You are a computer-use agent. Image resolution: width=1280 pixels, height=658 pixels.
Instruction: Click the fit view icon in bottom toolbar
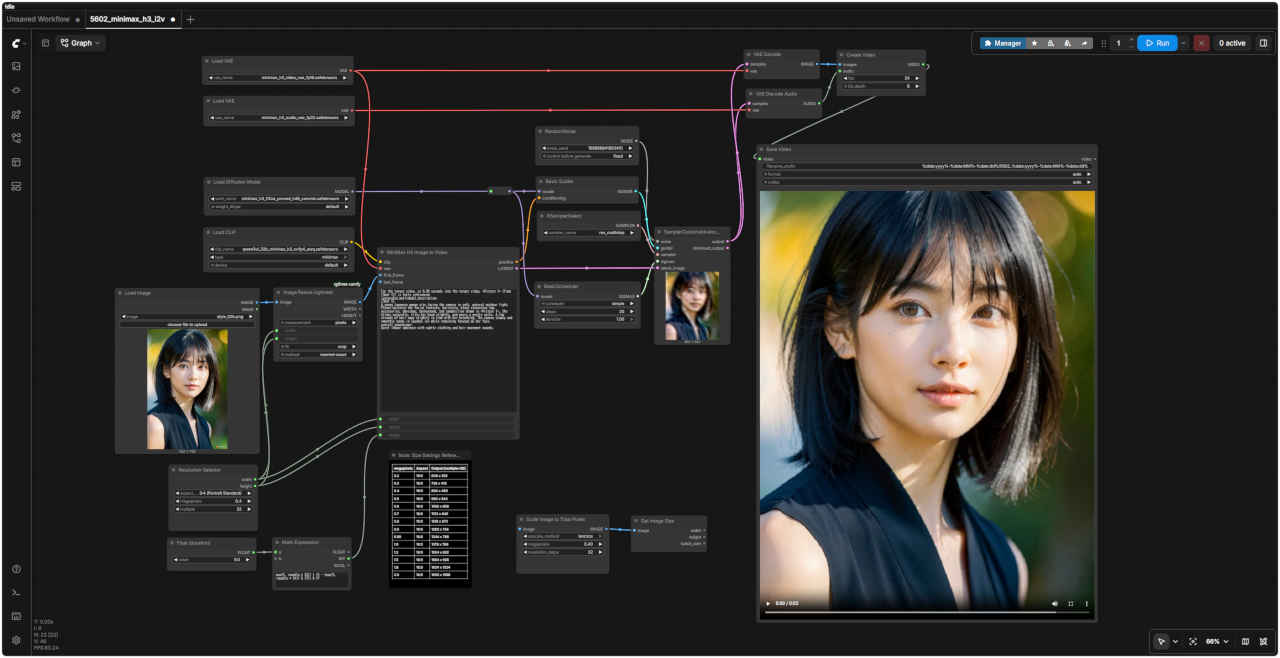coord(1192,641)
